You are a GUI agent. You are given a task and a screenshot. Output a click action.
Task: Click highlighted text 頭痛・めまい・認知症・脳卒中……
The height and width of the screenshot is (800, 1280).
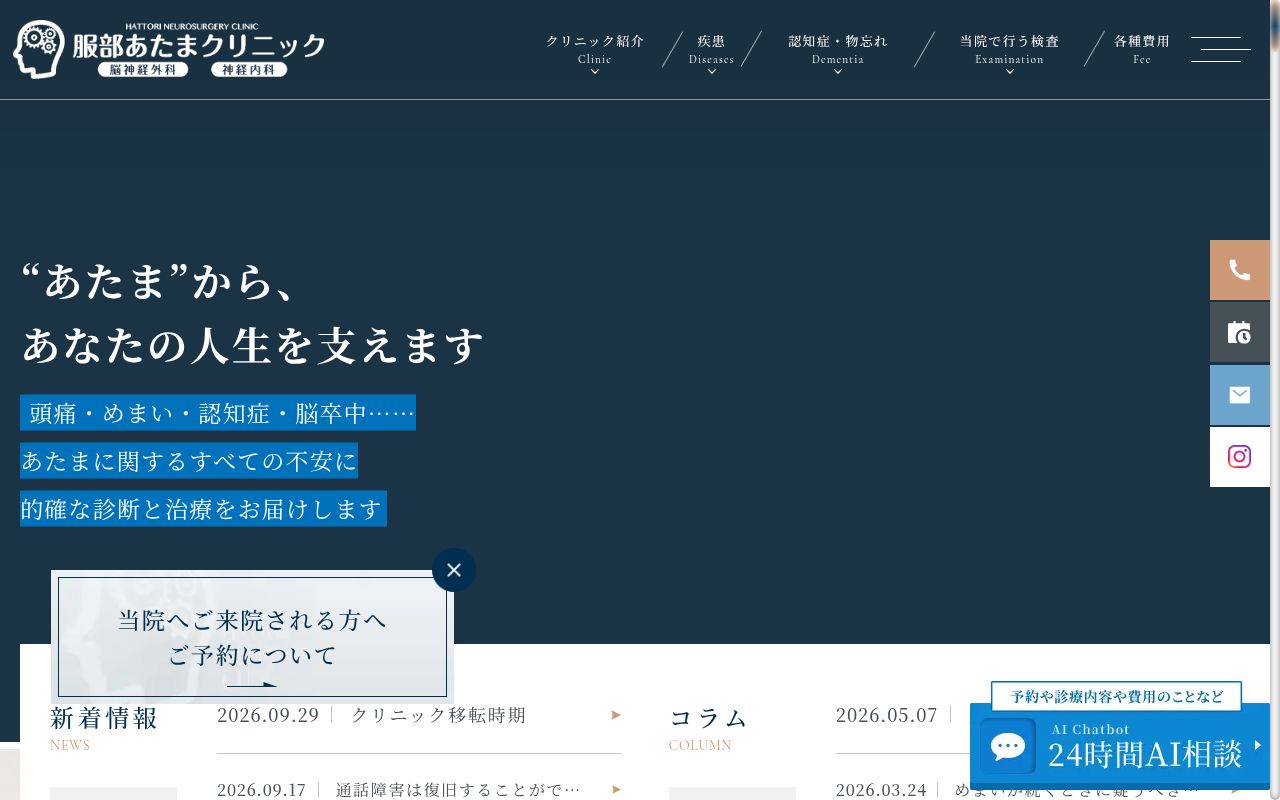click(x=218, y=412)
